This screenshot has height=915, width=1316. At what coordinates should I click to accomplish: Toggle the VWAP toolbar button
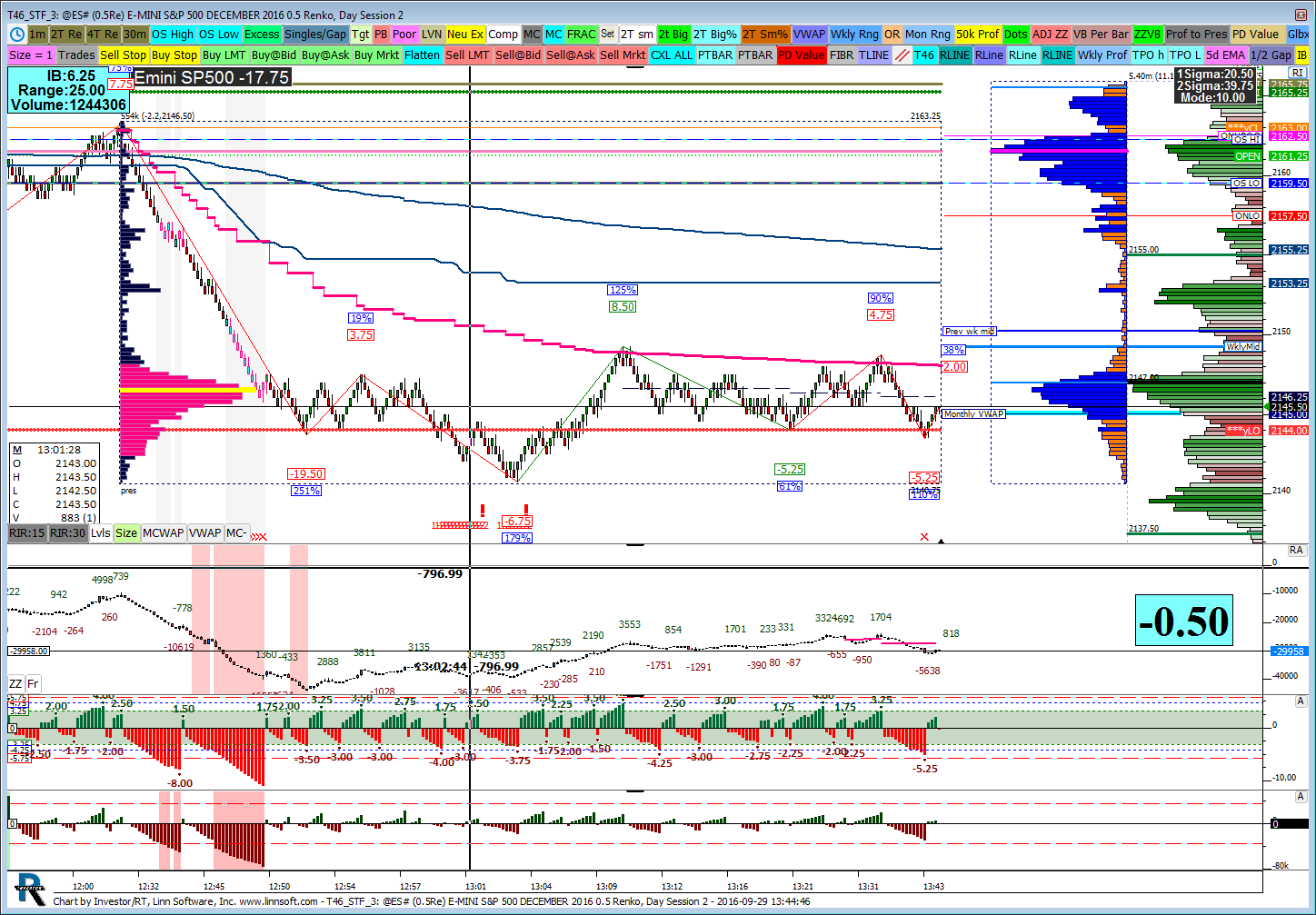click(x=809, y=35)
